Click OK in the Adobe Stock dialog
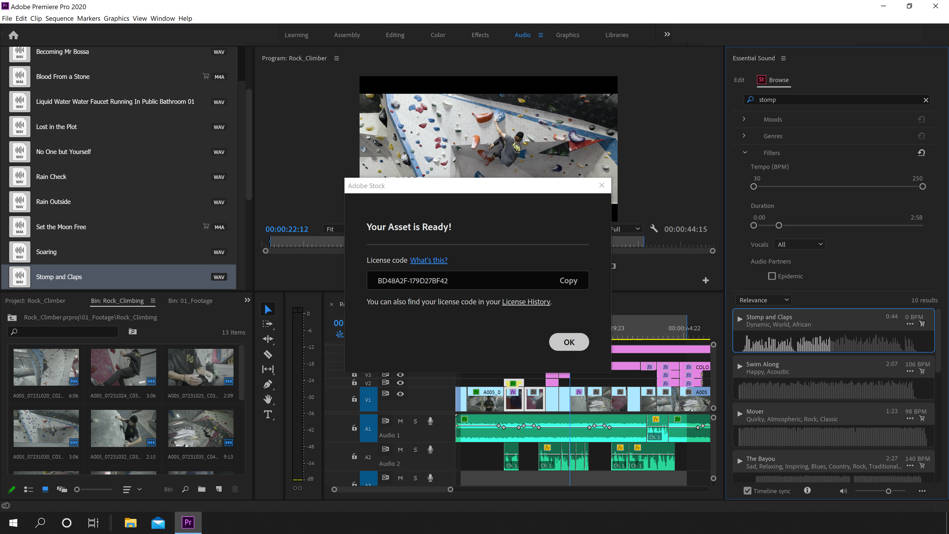 pos(569,342)
